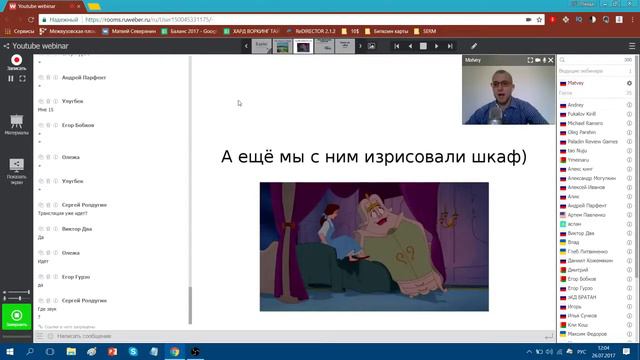640x360 pixels.
Task: Open the Materials (Материалы) panel
Action: 17,124
